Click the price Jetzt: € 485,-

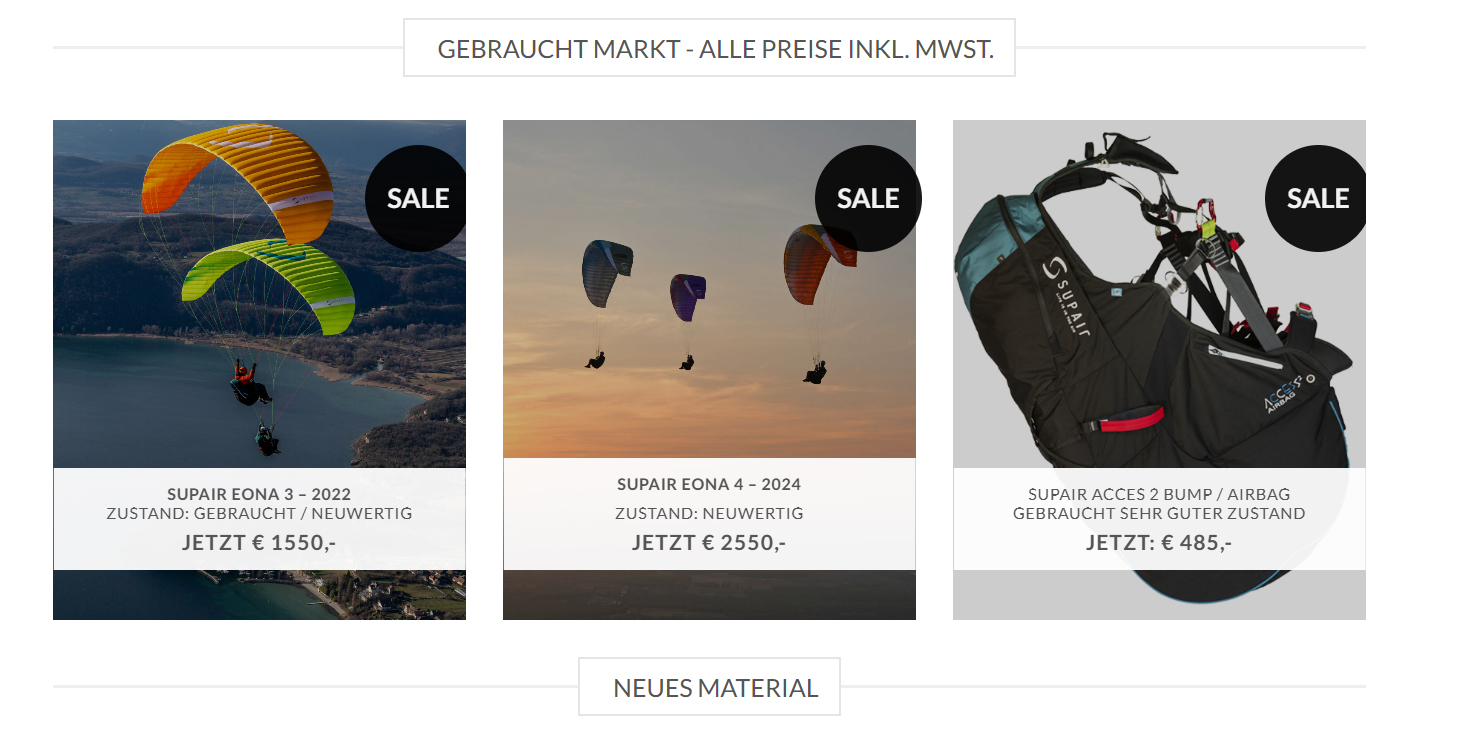(x=1159, y=543)
